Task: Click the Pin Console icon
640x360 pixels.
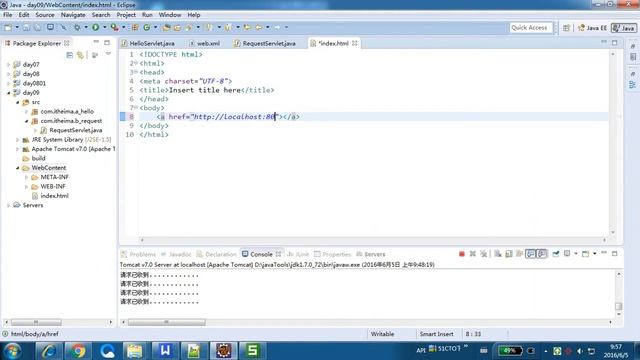Action: pyautogui.click(x=556, y=254)
